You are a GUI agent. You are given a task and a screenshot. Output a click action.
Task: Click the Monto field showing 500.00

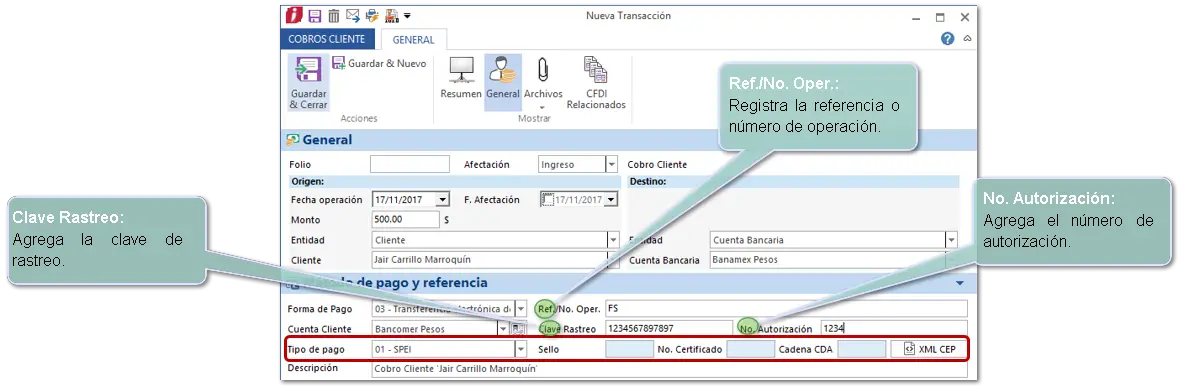(x=405, y=219)
